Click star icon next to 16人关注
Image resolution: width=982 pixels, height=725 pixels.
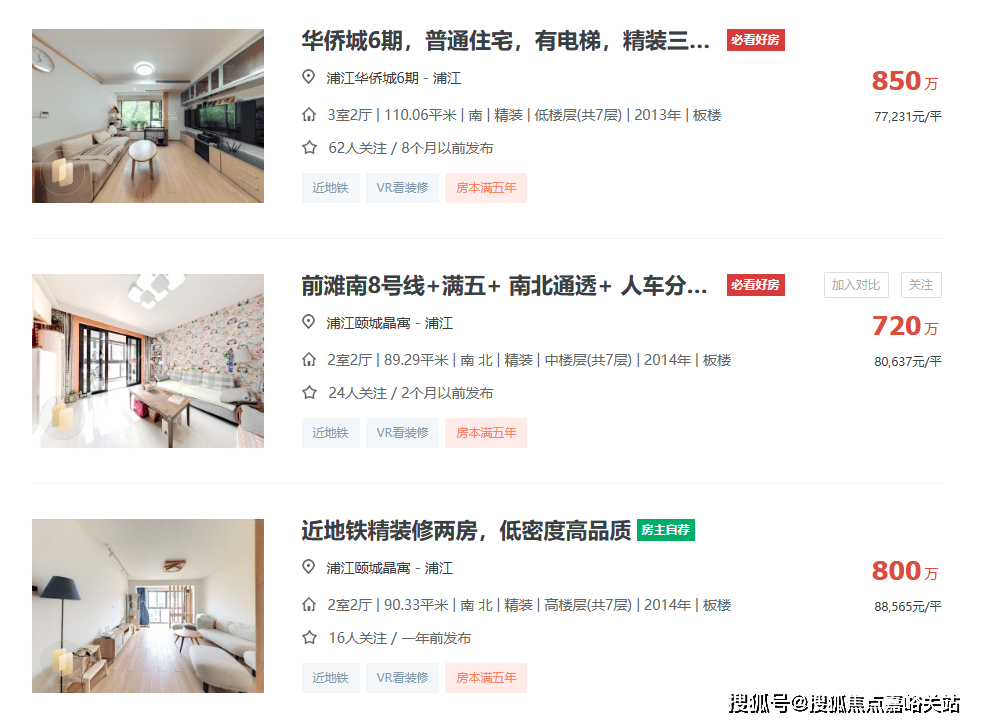click(309, 637)
